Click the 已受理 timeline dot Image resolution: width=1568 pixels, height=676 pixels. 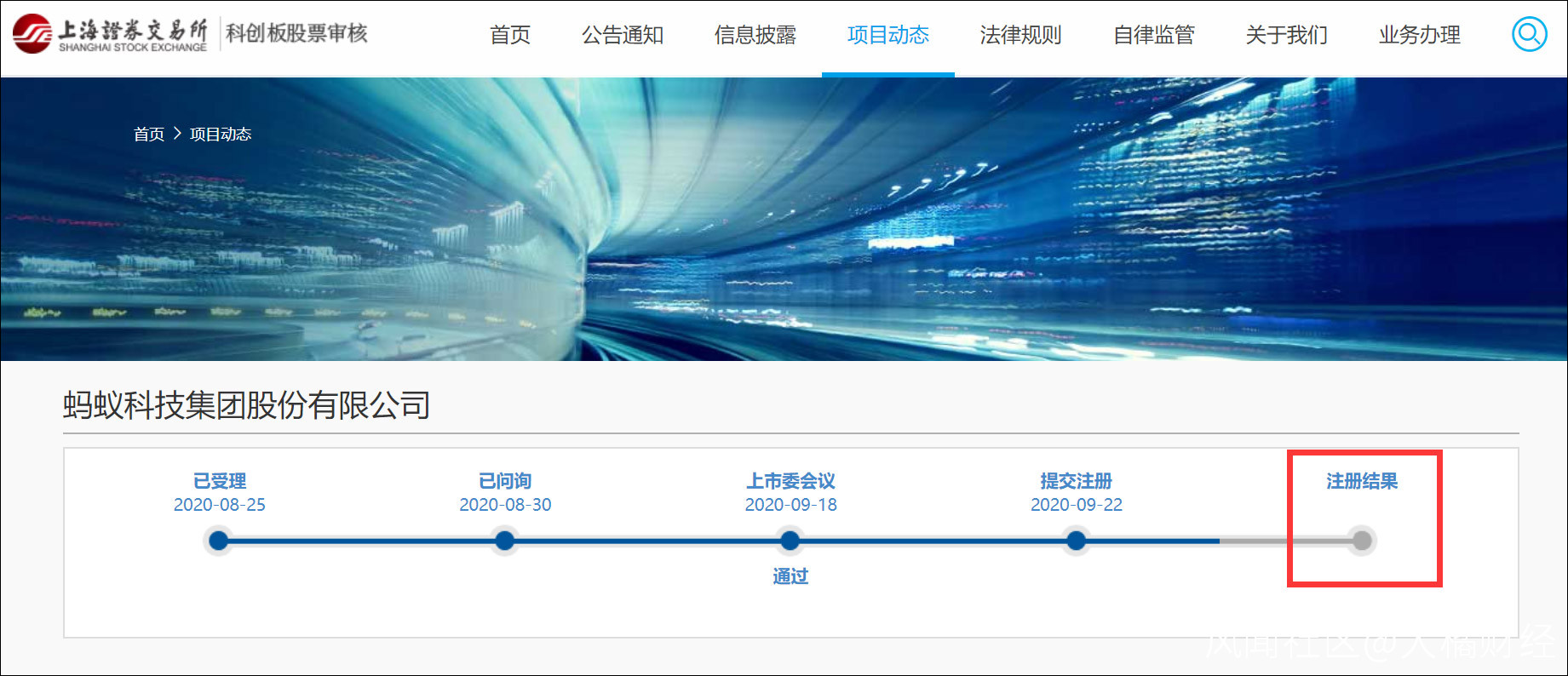click(x=219, y=541)
